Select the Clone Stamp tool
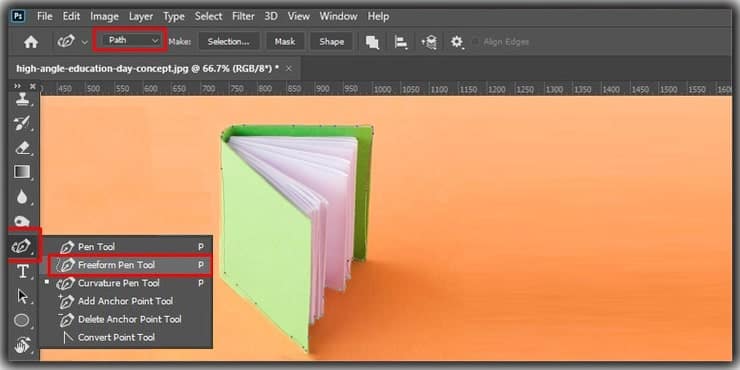This screenshot has height=370, width=740. [x=23, y=99]
